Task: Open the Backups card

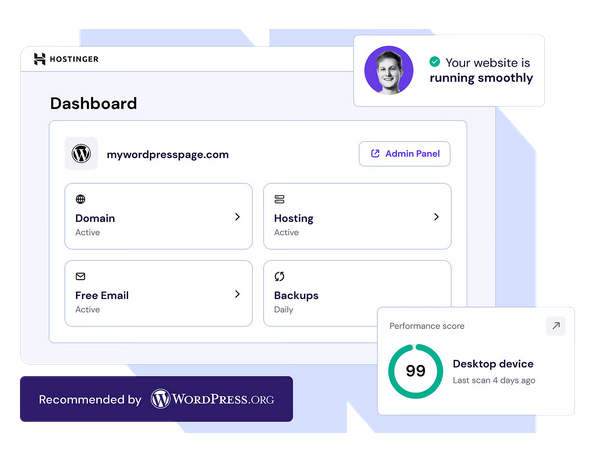Action: [357, 293]
